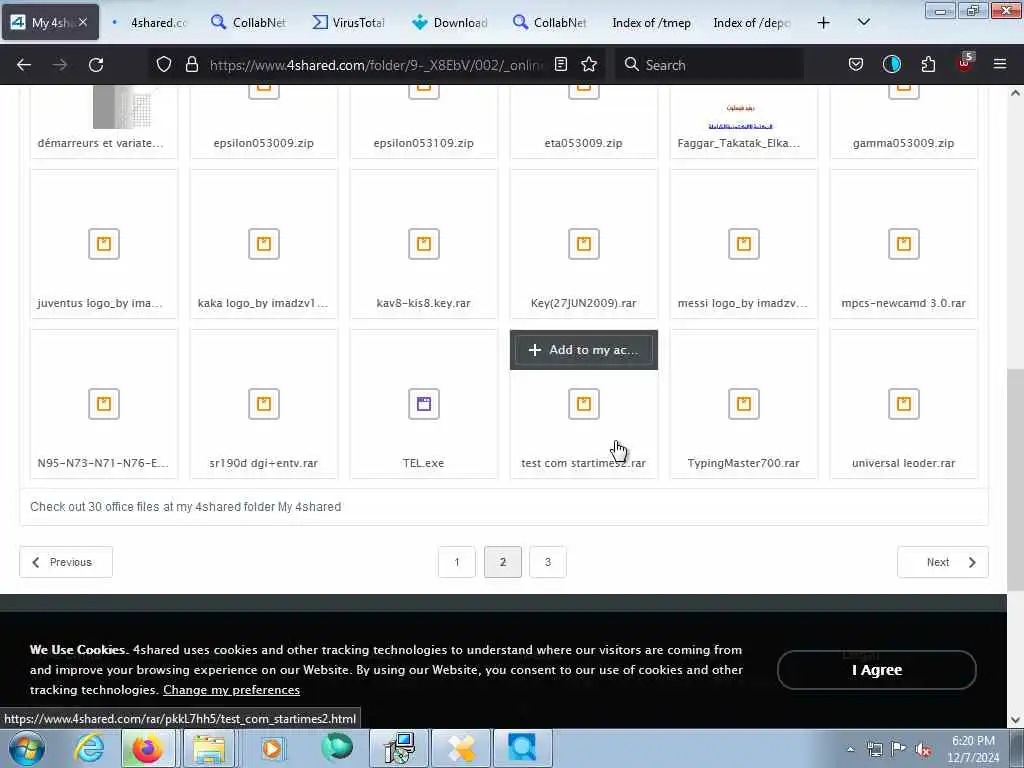Screen dimensions: 1024x768
Task: Open the mpcs-newcamd 3.0.rar archive icon
Action: [904, 244]
